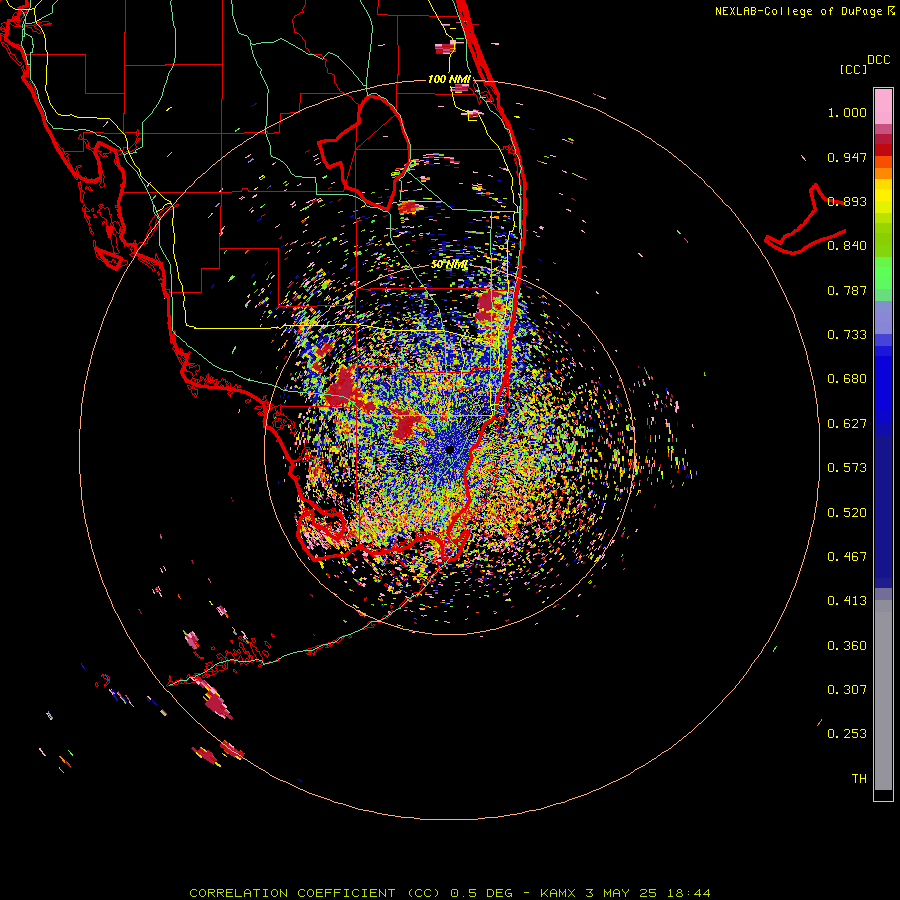Image resolution: width=900 pixels, height=900 pixels.
Task: Click the [CC] units label
Action: coord(853,69)
